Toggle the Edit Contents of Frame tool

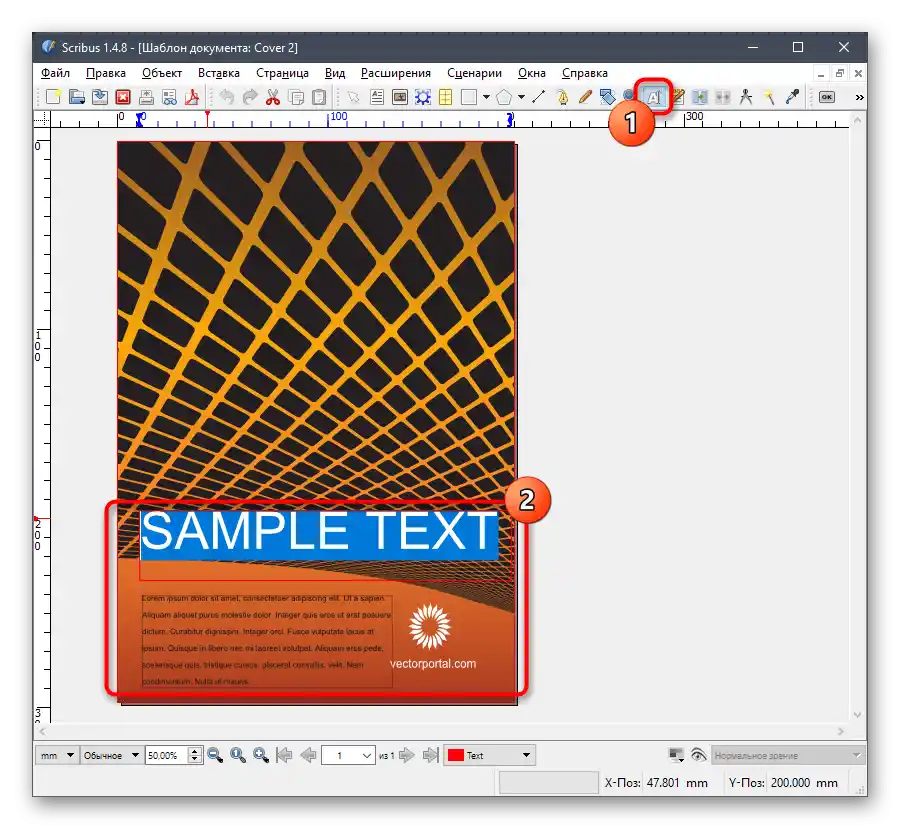(654, 97)
